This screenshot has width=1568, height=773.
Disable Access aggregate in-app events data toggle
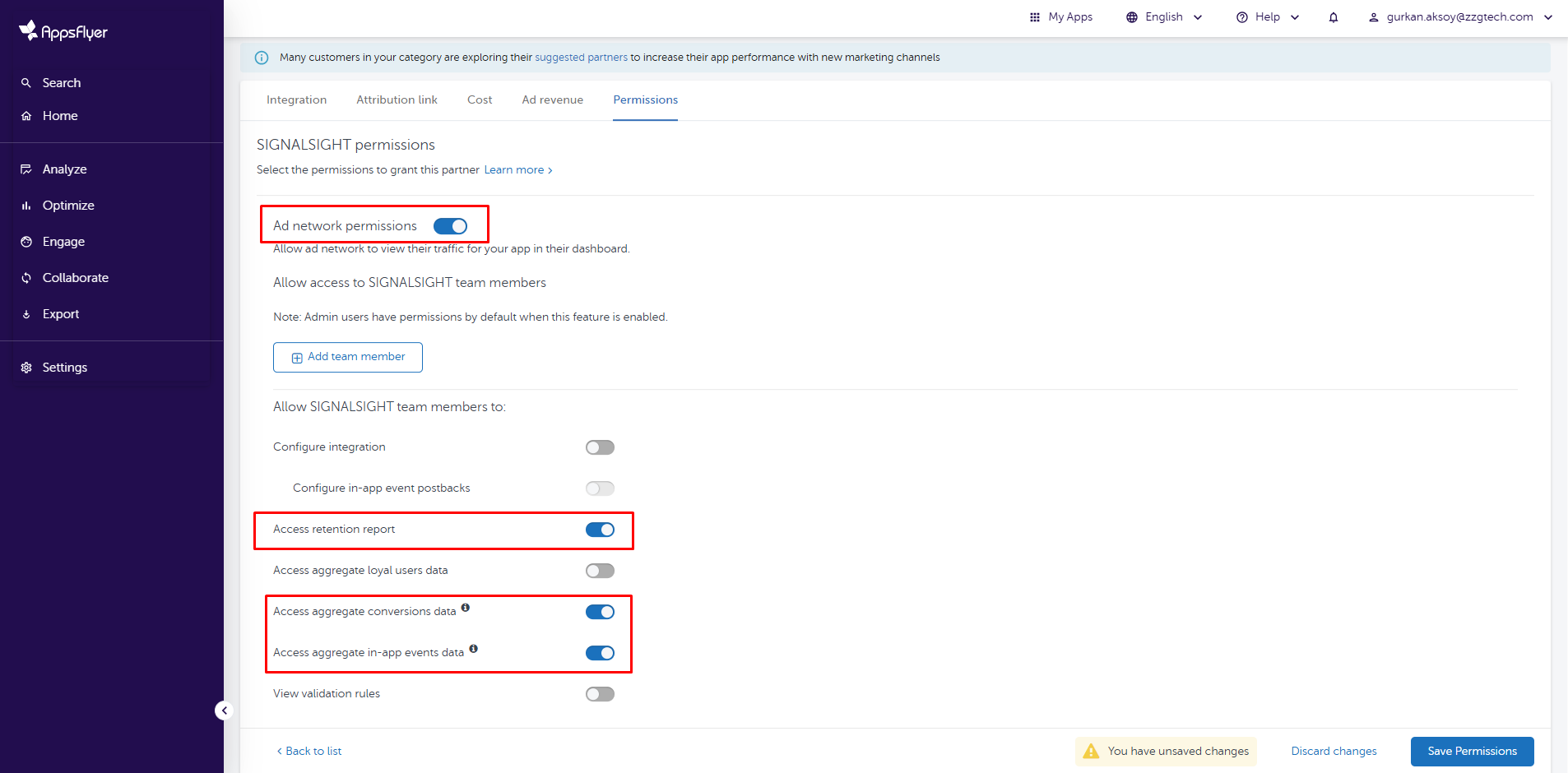600,653
